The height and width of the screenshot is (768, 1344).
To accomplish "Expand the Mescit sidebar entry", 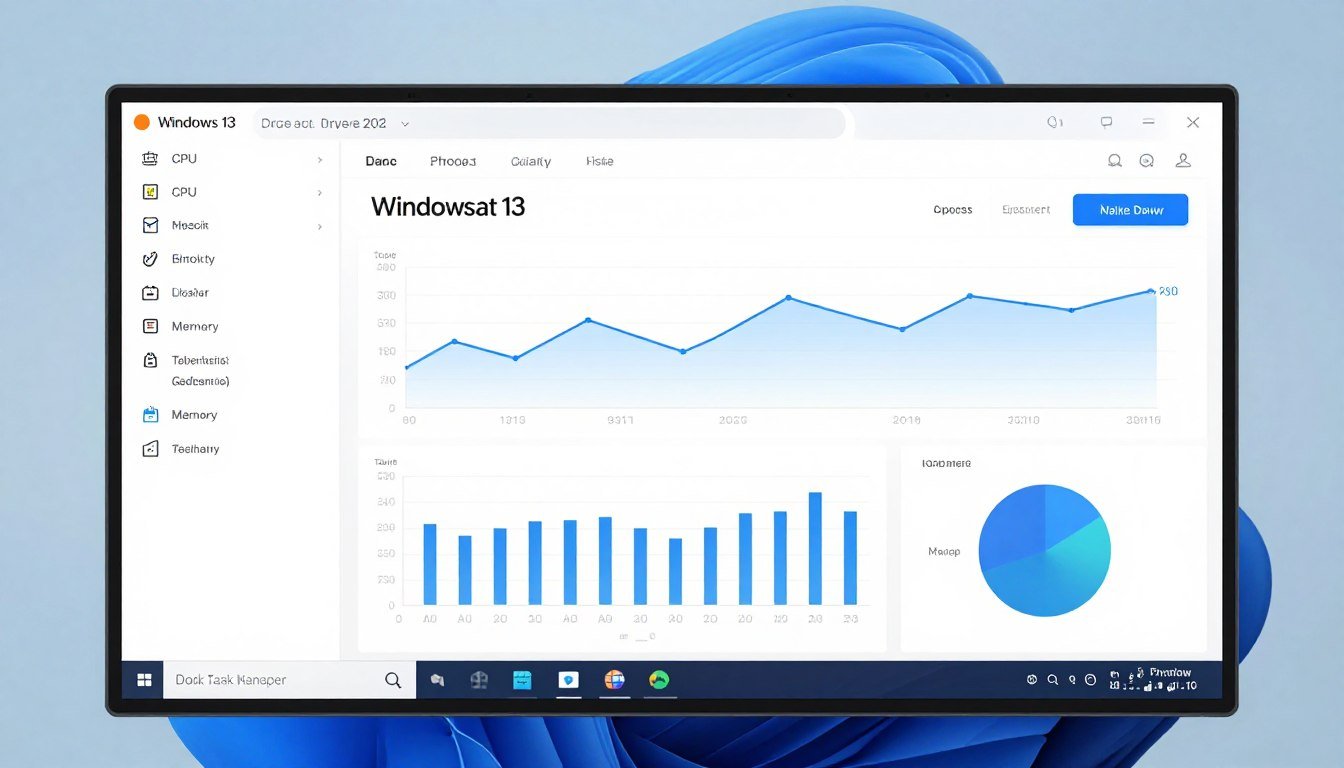I will click(320, 225).
